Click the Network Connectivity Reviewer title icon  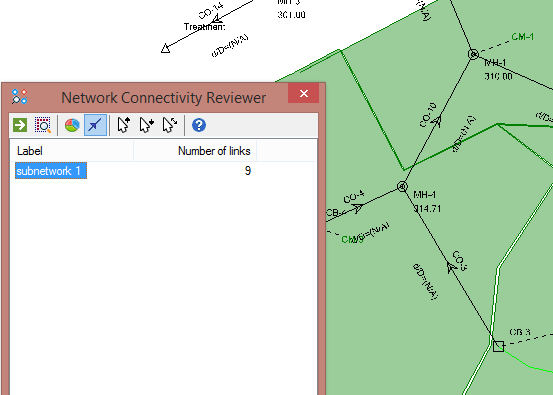pos(19,97)
